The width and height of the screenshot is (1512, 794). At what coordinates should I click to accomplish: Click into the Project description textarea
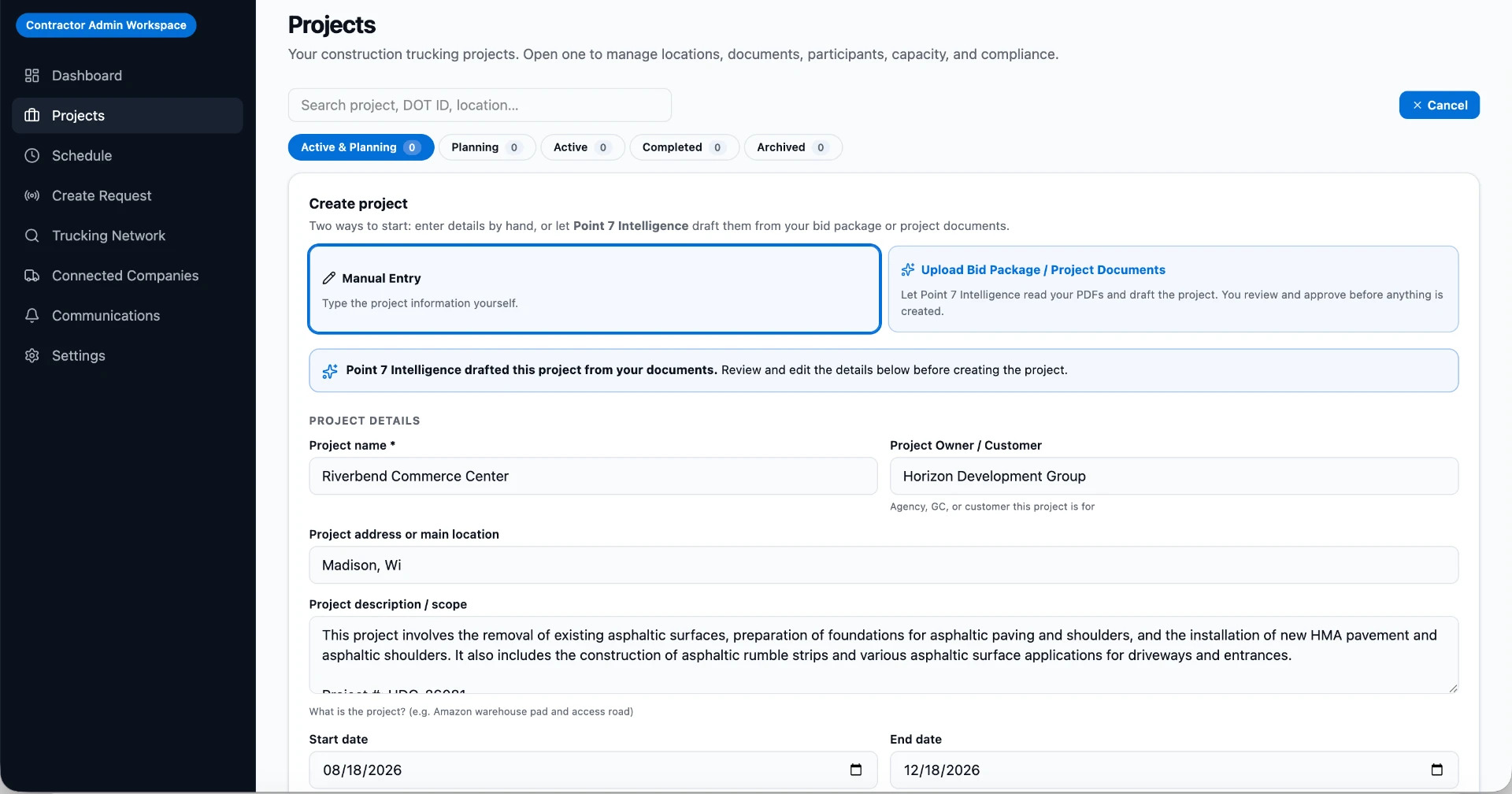[x=884, y=655]
